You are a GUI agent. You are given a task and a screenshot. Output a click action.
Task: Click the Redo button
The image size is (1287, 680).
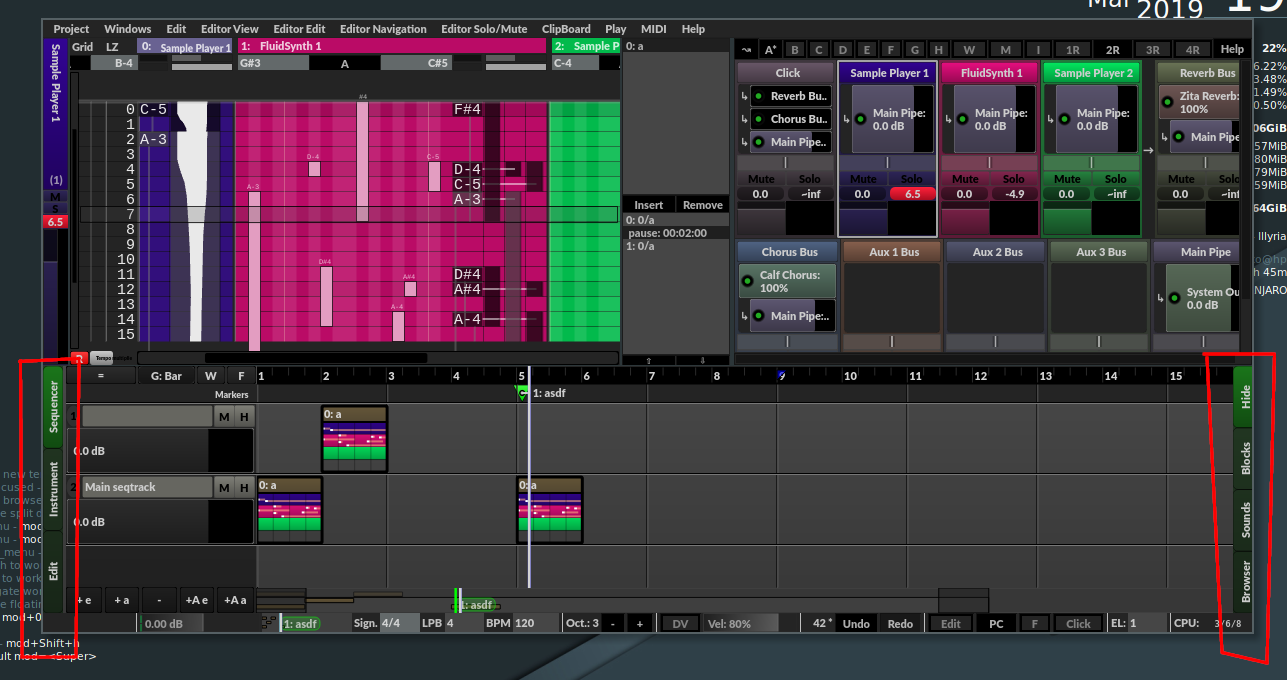[900, 623]
